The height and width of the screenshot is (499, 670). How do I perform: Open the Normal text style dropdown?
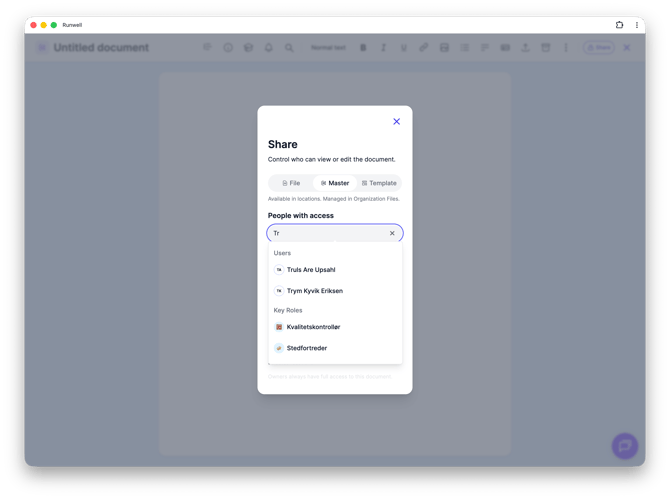point(328,47)
